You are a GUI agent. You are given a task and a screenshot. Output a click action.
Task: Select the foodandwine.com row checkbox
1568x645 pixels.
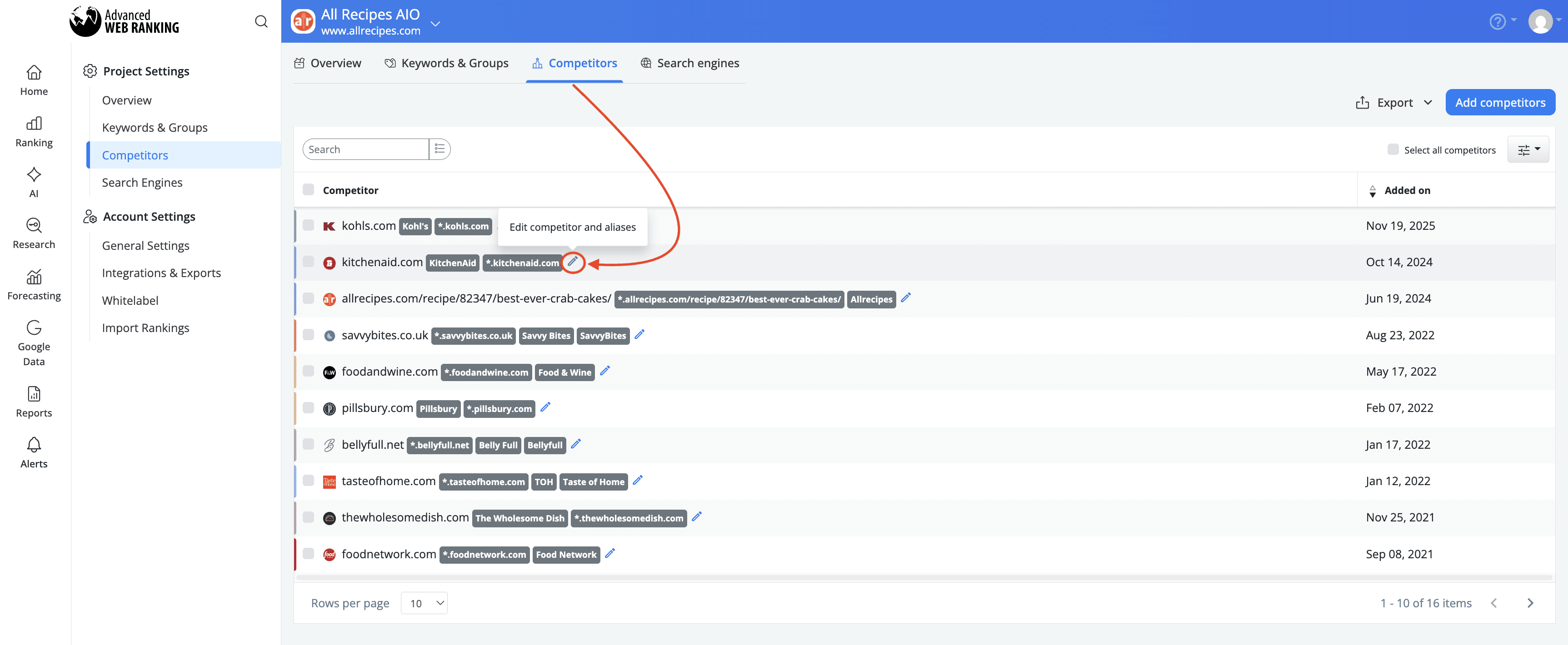(309, 371)
